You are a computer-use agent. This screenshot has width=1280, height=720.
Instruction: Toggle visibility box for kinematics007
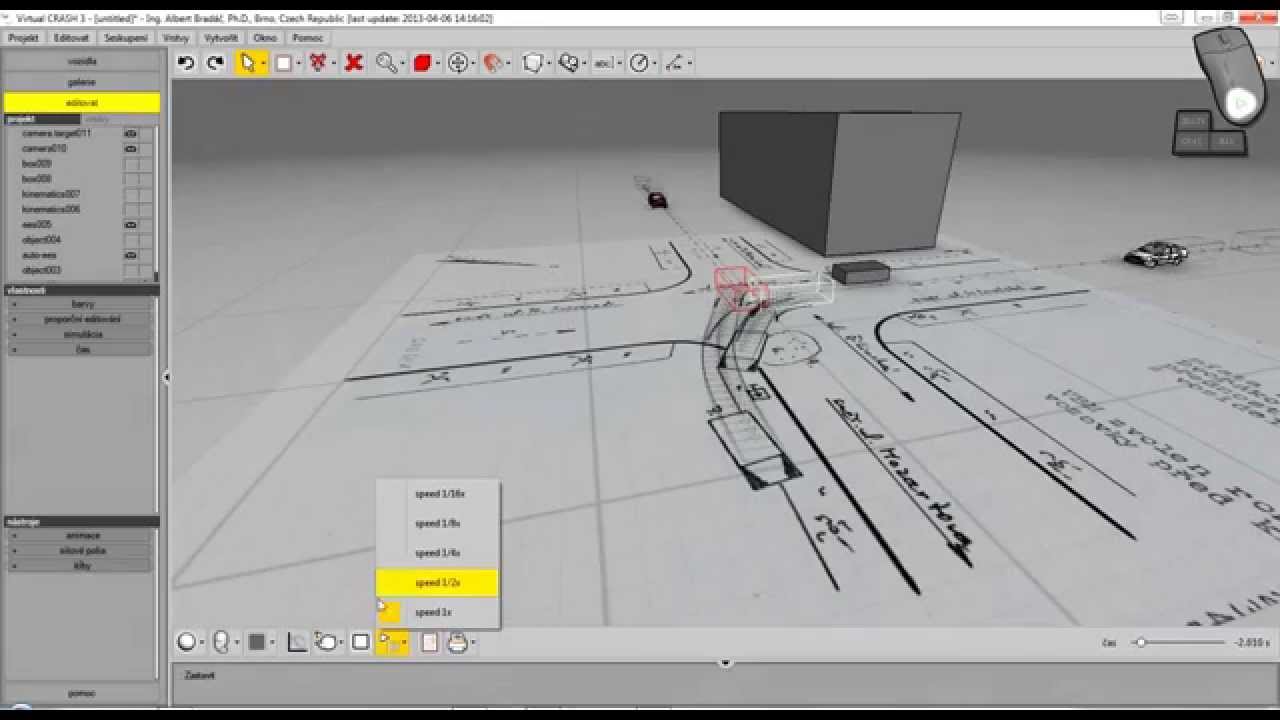pyautogui.click(x=130, y=194)
